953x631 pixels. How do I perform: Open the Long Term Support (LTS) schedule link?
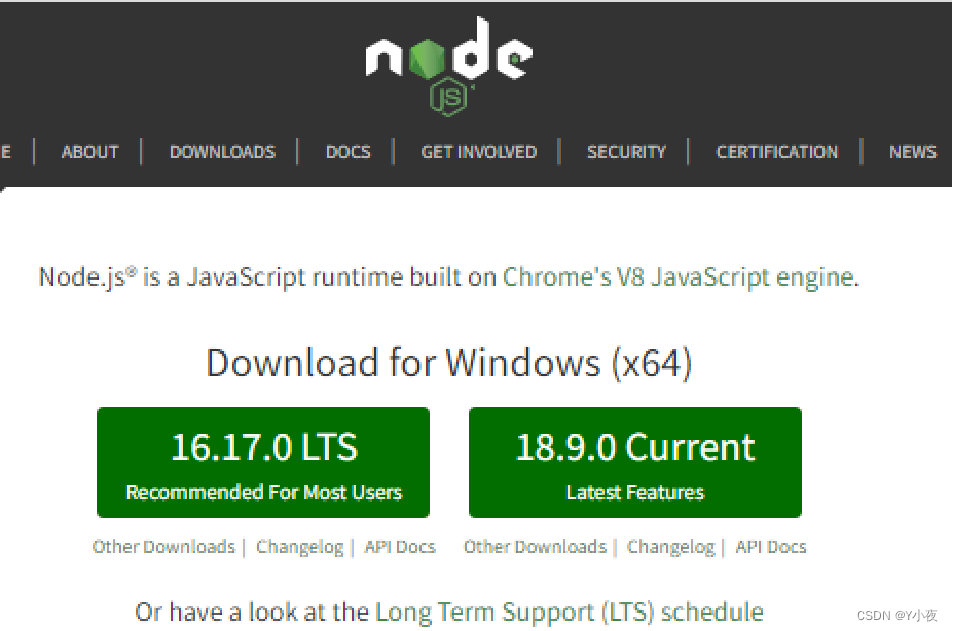click(x=569, y=612)
